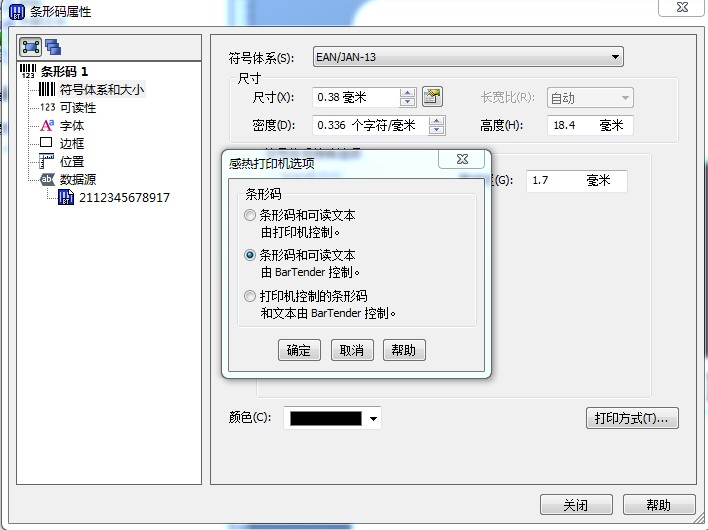Click the black color swatch

coord(326,418)
